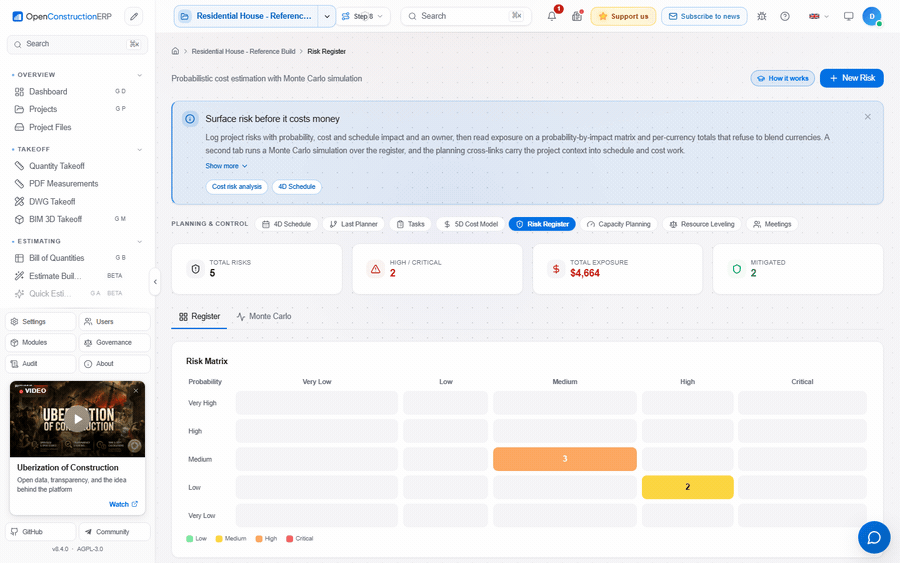Select the Risk Register tab

(542, 224)
